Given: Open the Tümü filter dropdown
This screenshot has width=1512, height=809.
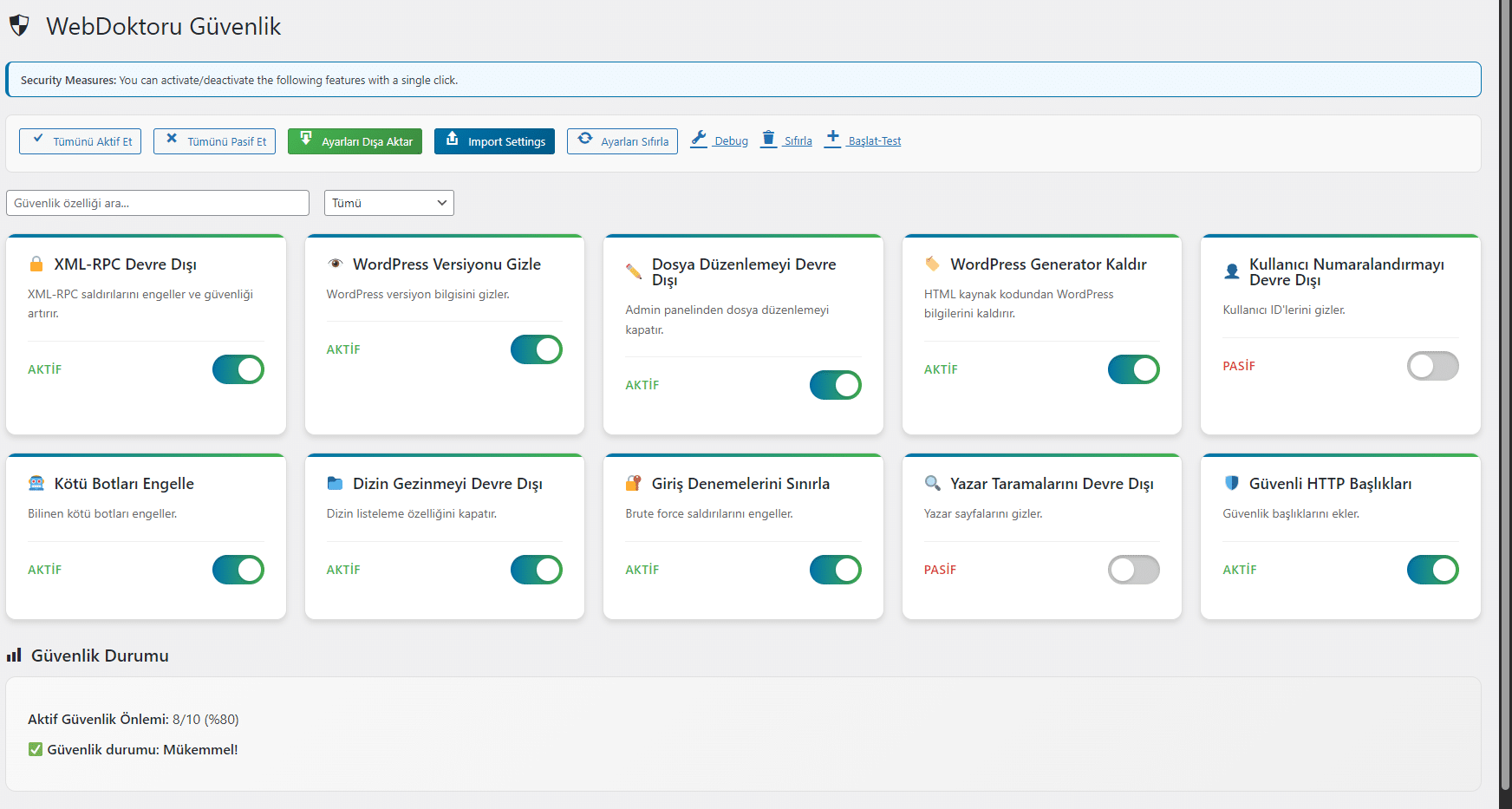Looking at the screenshot, I should [x=389, y=203].
